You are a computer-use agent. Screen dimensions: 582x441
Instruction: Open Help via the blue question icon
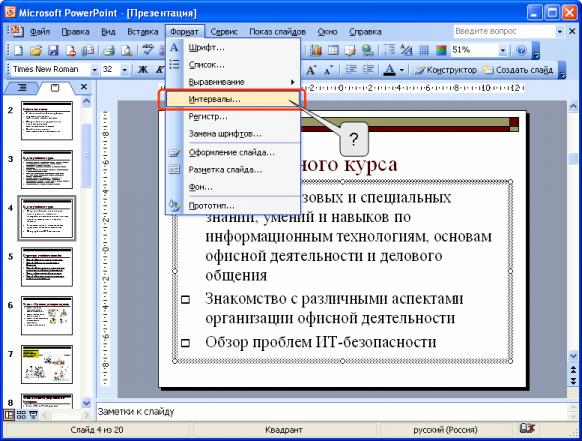(x=521, y=50)
